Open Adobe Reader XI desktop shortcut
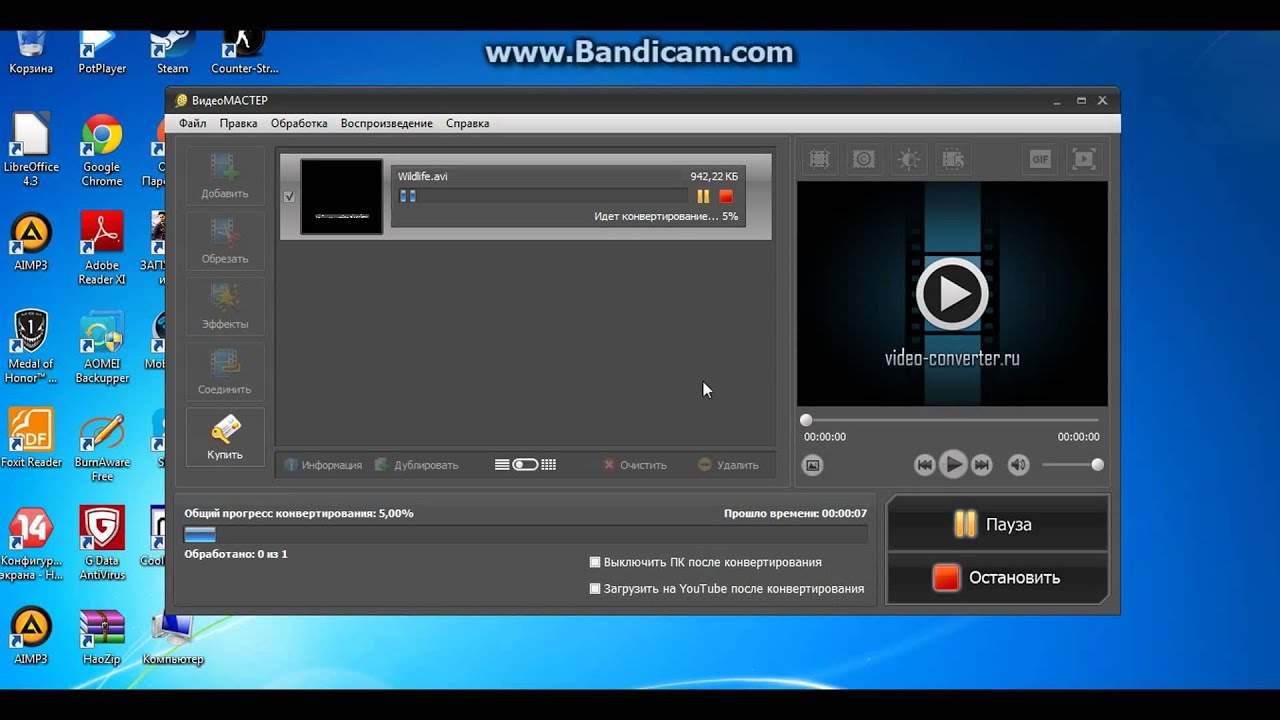Viewport: 1280px width, 720px height. click(102, 248)
